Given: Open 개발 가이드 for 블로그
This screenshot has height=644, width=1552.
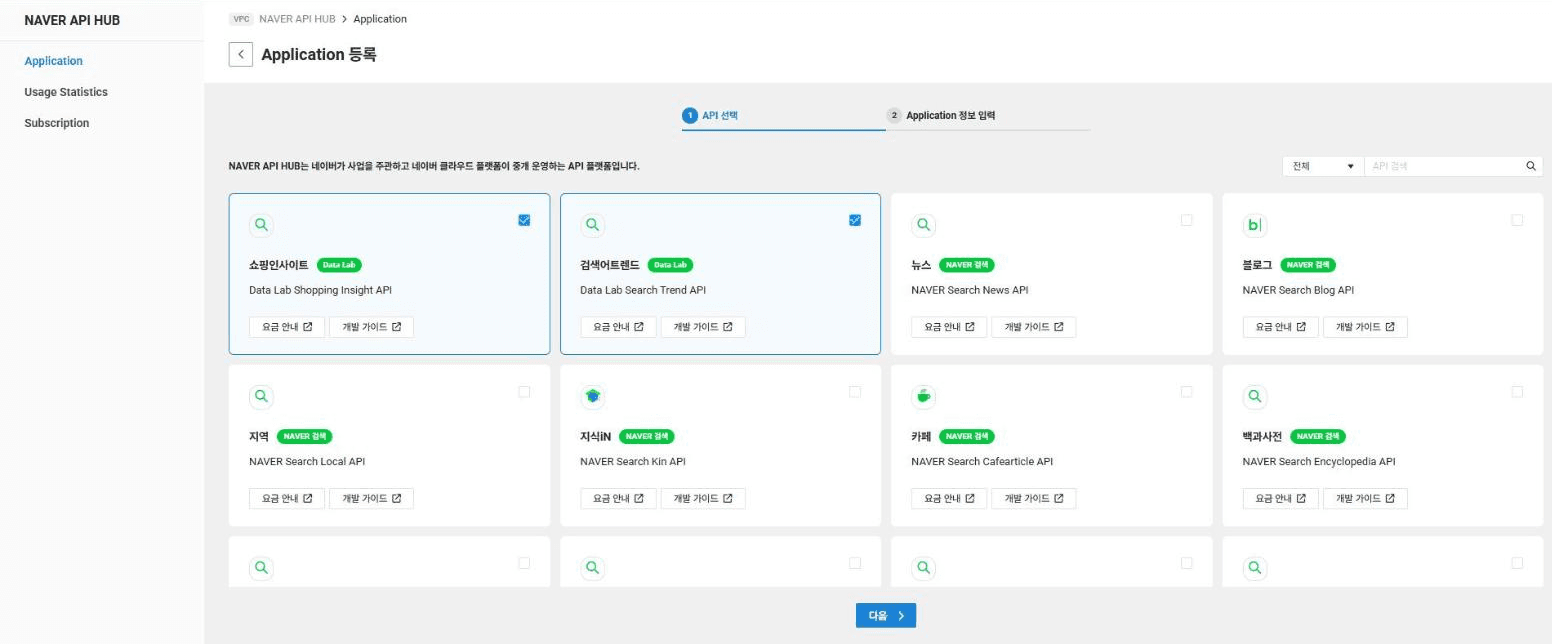Looking at the screenshot, I should click(1365, 327).
